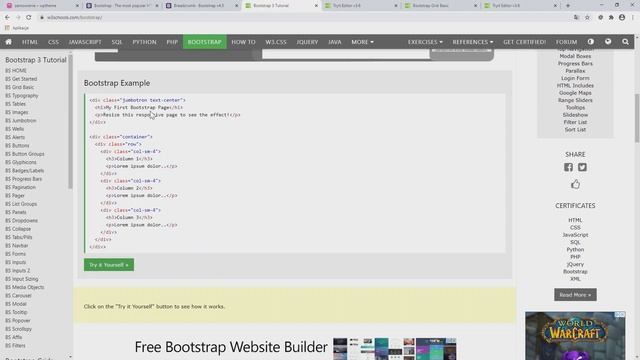Click the Read More button
This screenshot has height=360, width=640.
tap(575, 295)
